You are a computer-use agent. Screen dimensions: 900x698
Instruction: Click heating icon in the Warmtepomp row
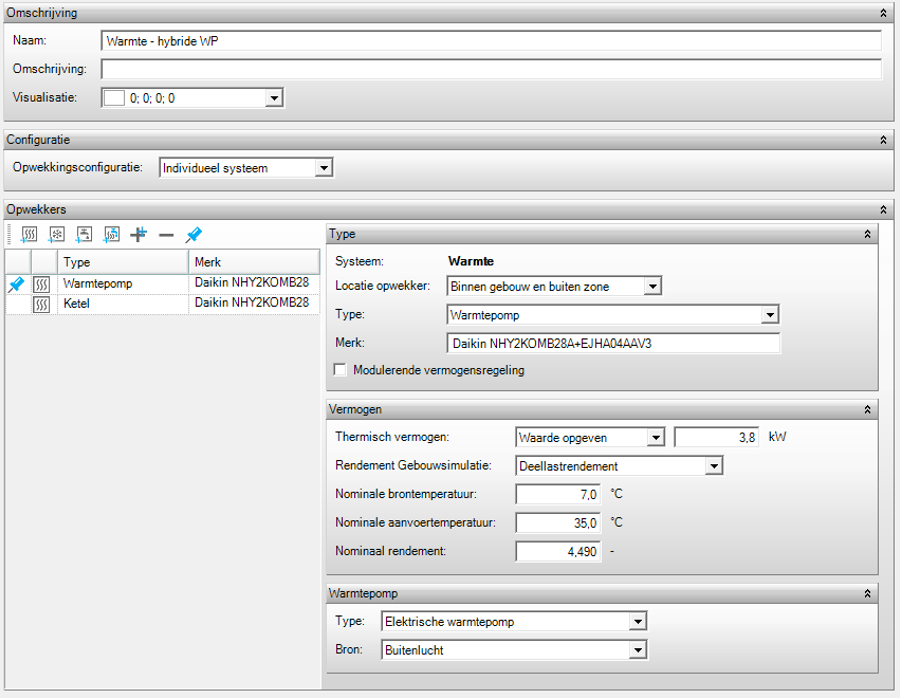[x=41, y=284]
